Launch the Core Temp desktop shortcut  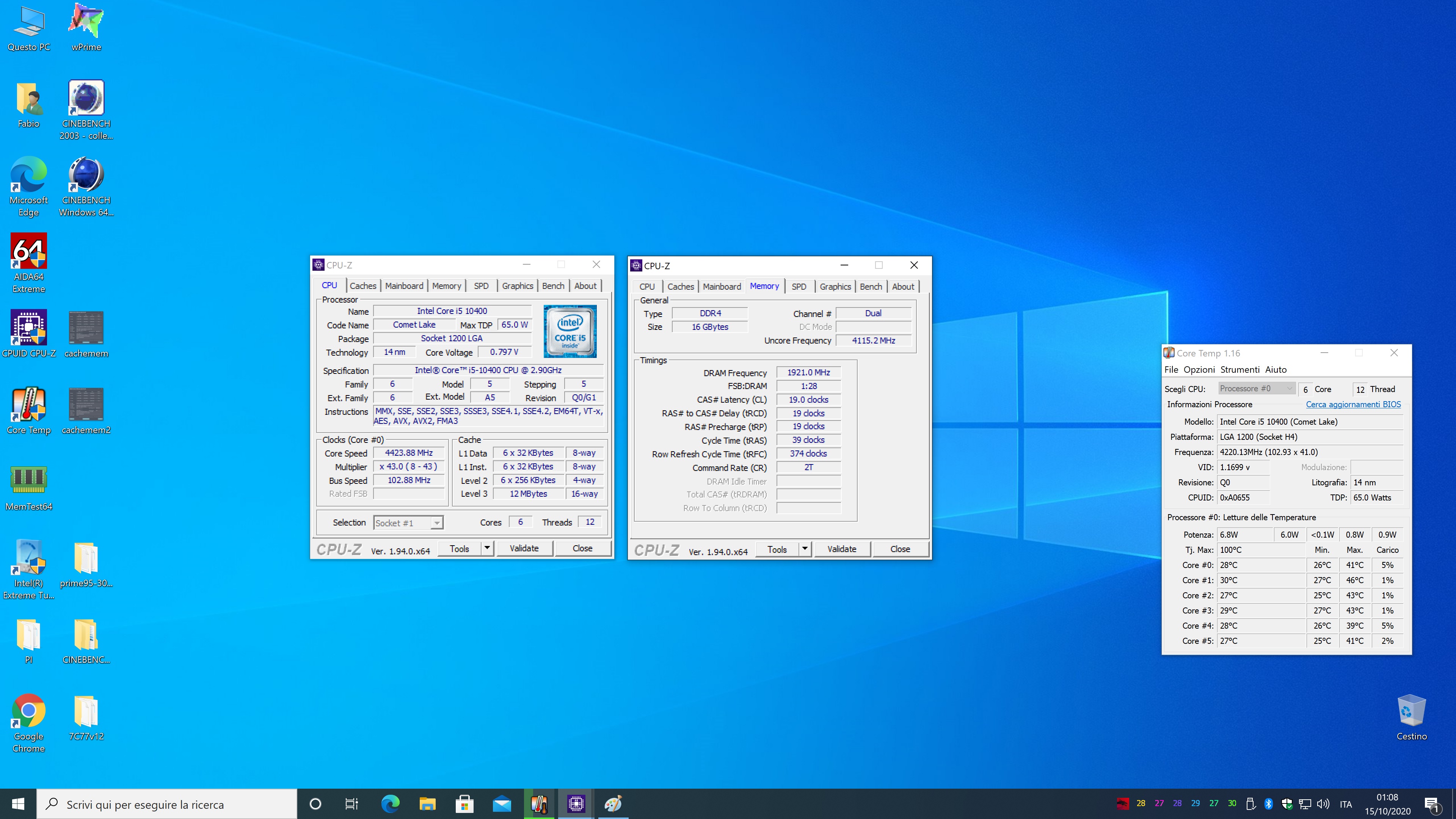[29, 411]
